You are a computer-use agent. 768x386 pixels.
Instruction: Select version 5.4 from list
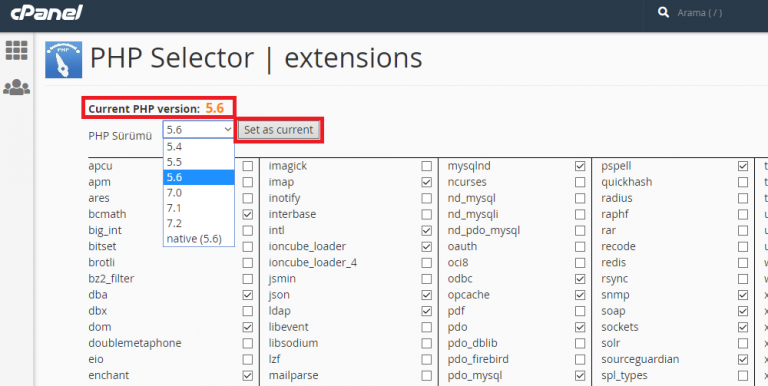pos(199,146)
